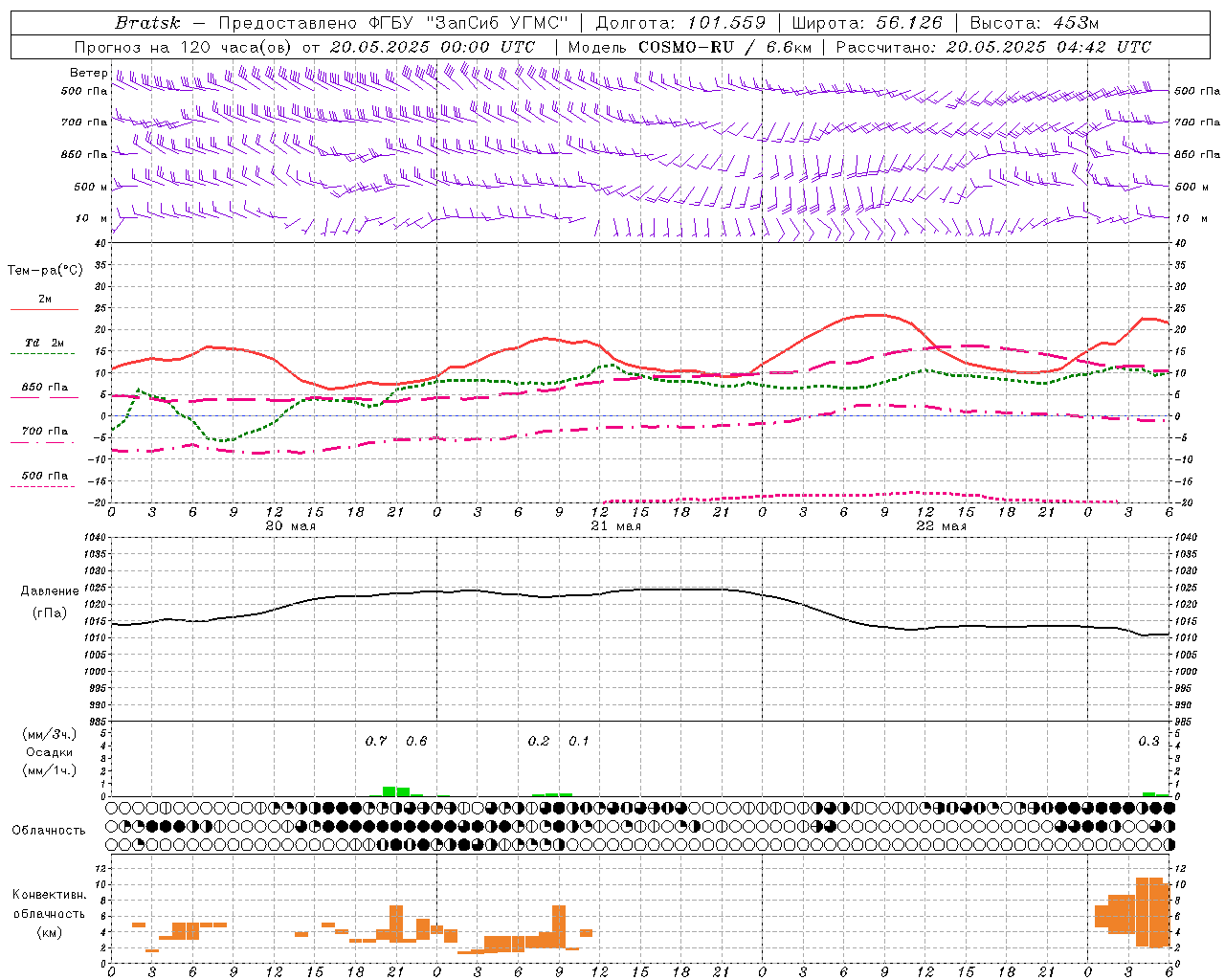Select the 0.2 precipitation amount value
The image size is (1225, 980).
(x=539, y=741)
